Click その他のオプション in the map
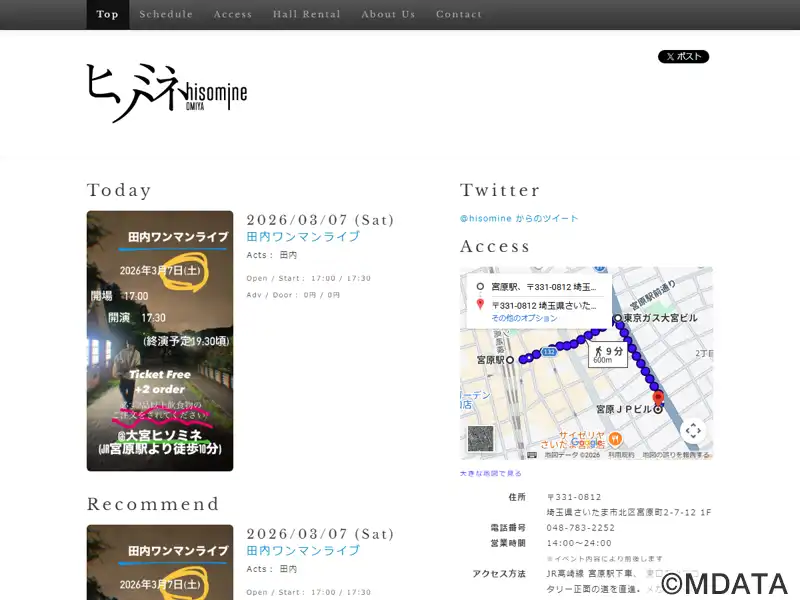Viewport: 800px width, 600px height. click(x=524, y=318)
